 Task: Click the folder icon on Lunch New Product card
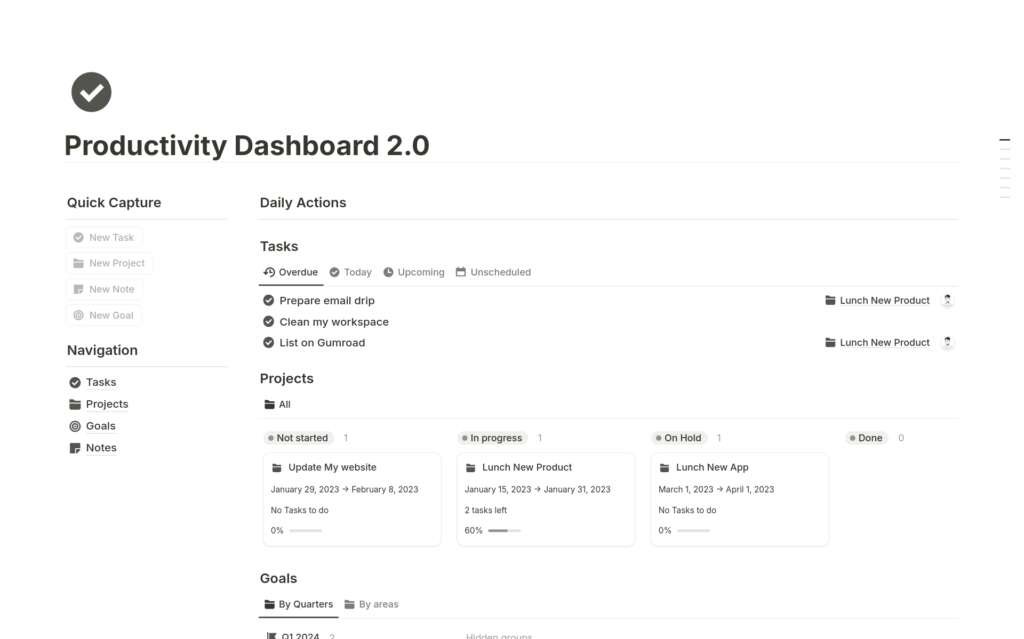[x=470, y=468]
